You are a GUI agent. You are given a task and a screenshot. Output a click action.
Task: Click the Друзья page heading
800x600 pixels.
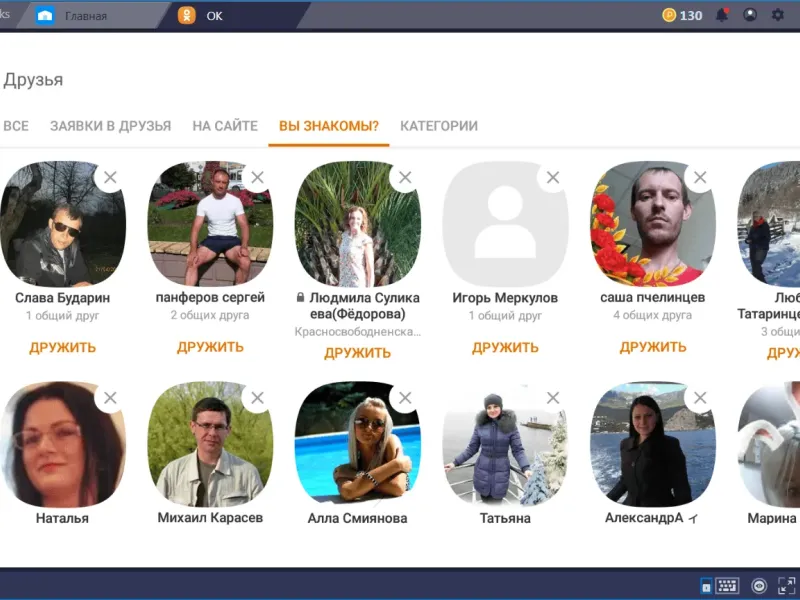33,80
